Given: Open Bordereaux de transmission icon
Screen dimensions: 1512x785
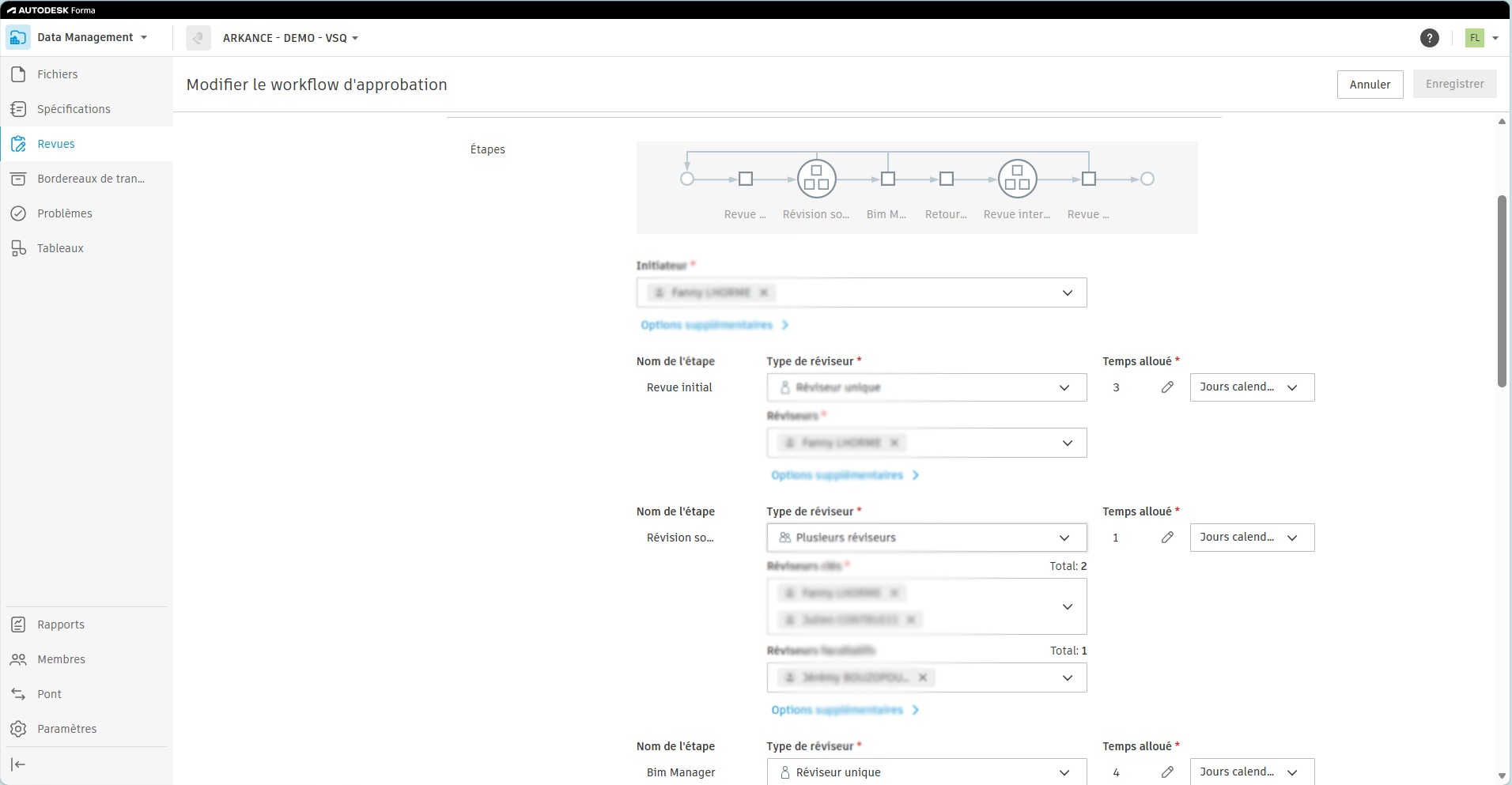Looking at the screenshot, I should (x=18, y=179).
